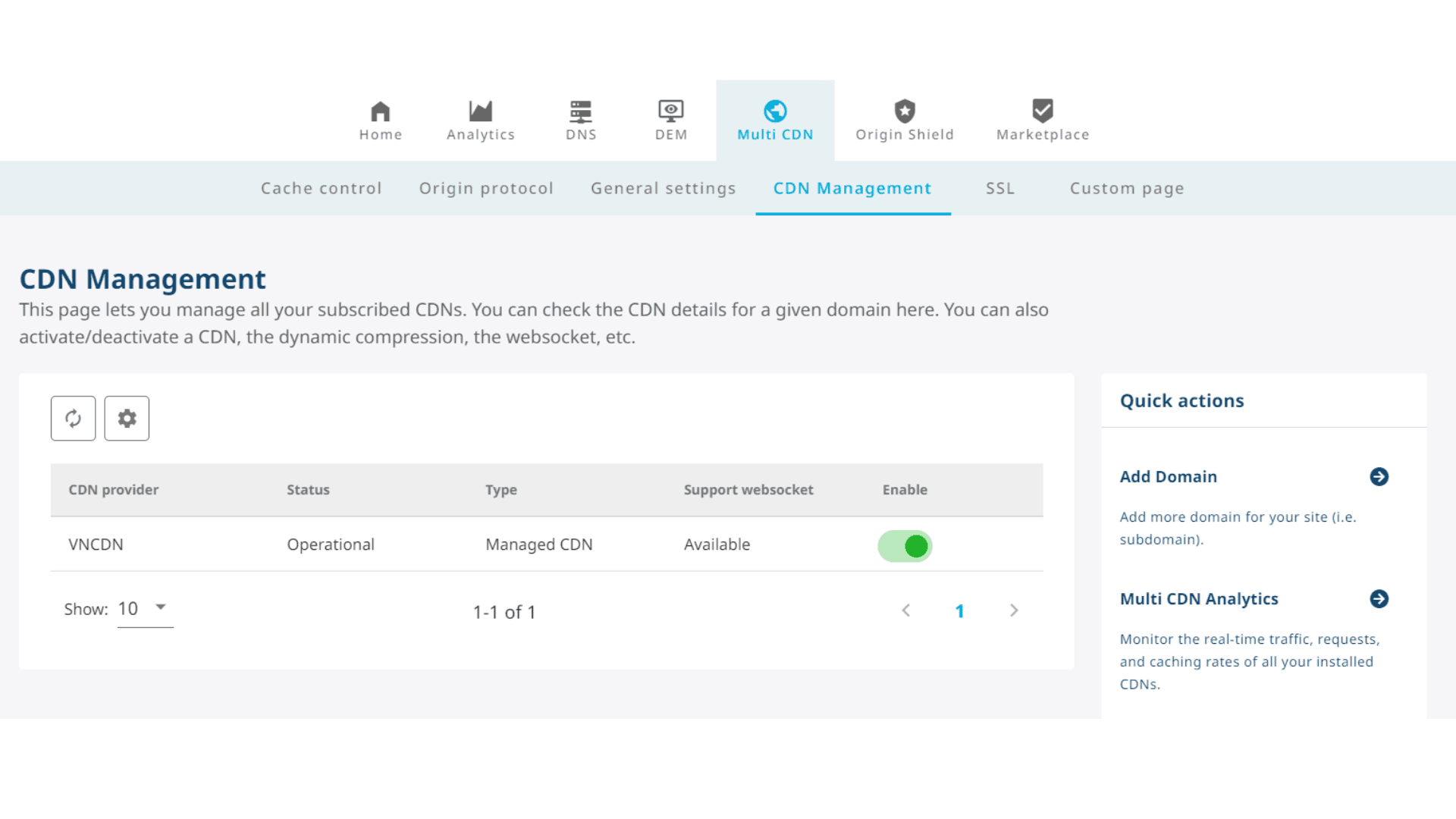Viewport: 1456px width, 819px height.
Task: Select the VNCDN provider cell
Action: point(96,544)
